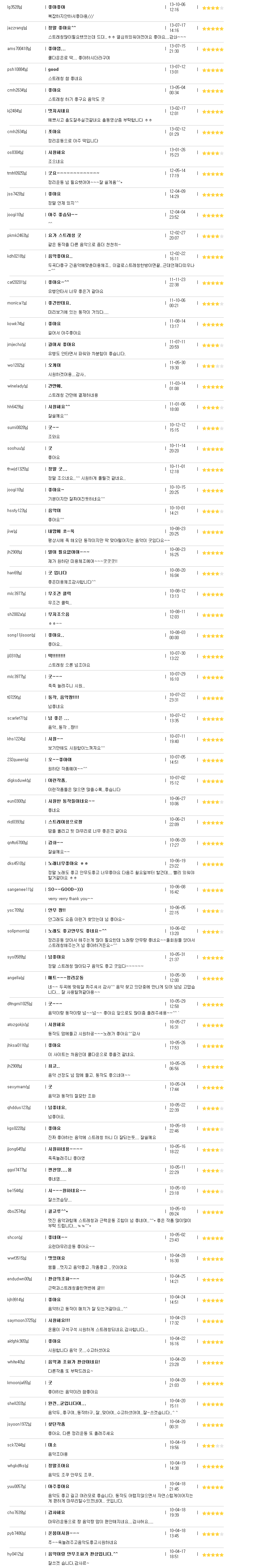The image size is (261, 1568).
Task: Click the text 'verry verry thank you~~'
Action: tap(71, 899)
